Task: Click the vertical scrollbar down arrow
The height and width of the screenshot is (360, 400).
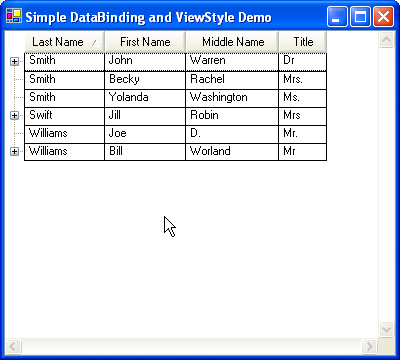Action: [x=387, y=330]
